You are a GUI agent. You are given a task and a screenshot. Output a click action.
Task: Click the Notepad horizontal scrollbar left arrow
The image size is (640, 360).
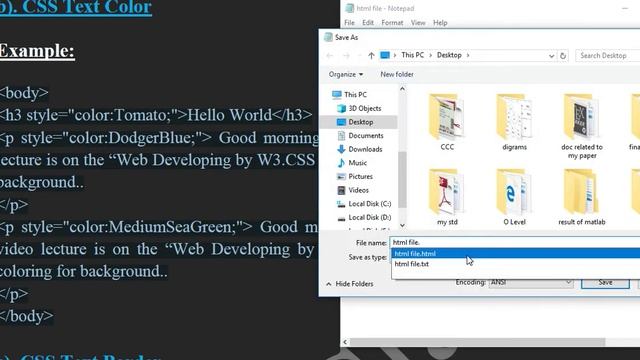[345, 342]
